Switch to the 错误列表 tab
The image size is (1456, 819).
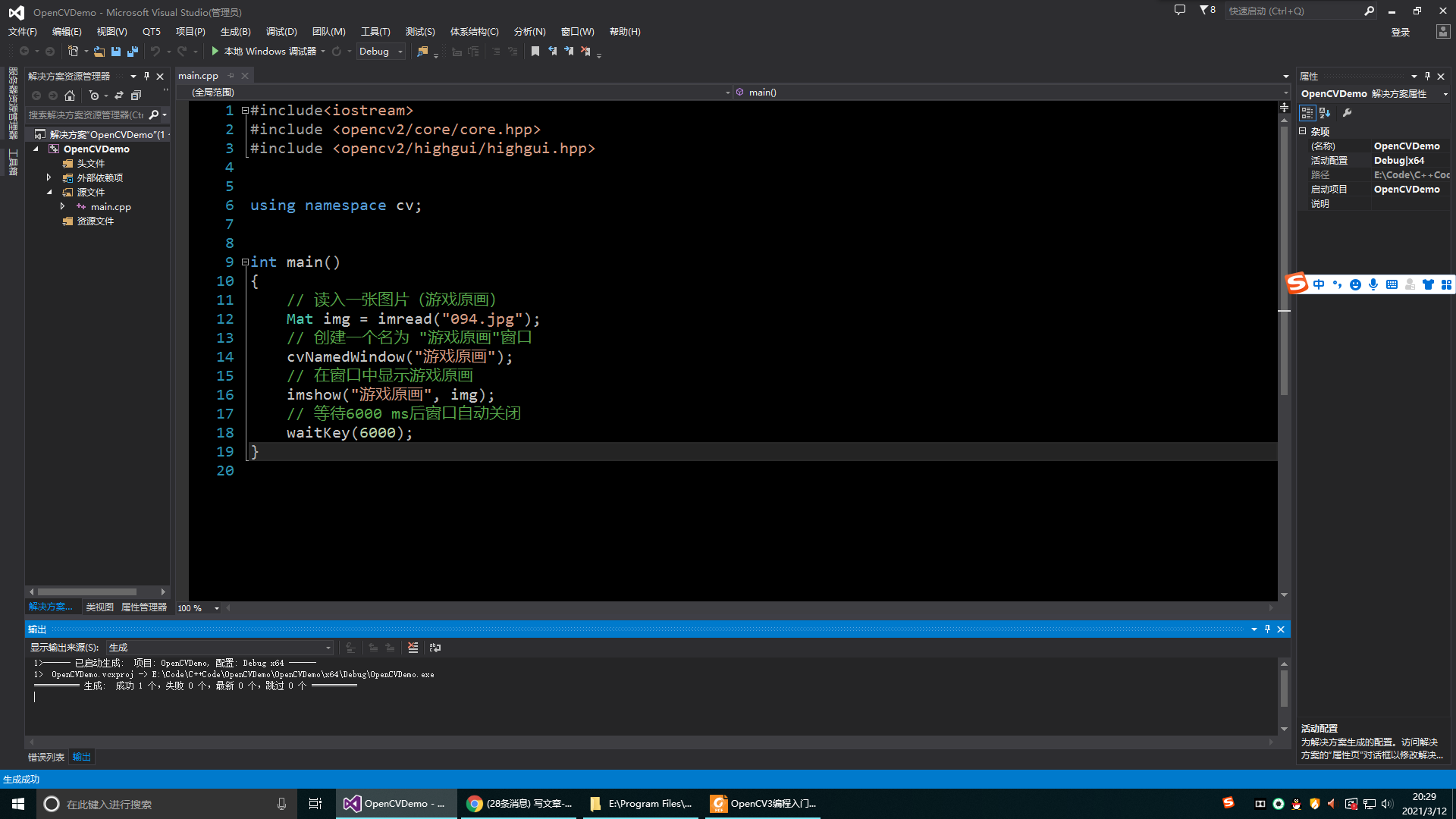pos(46,757)
